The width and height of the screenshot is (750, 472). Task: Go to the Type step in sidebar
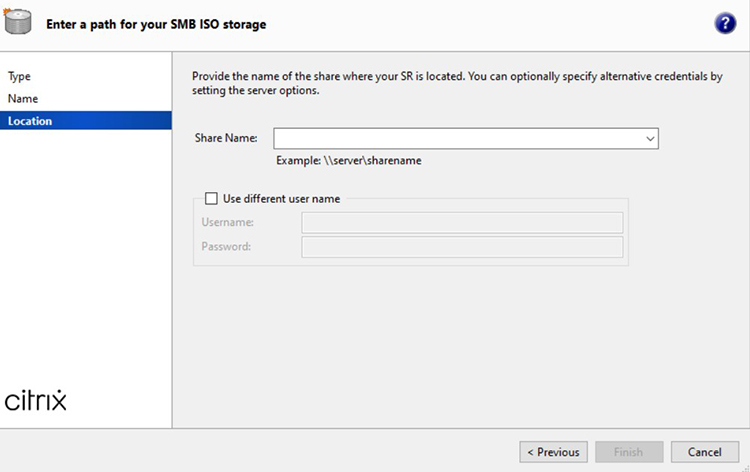point(19,76)
